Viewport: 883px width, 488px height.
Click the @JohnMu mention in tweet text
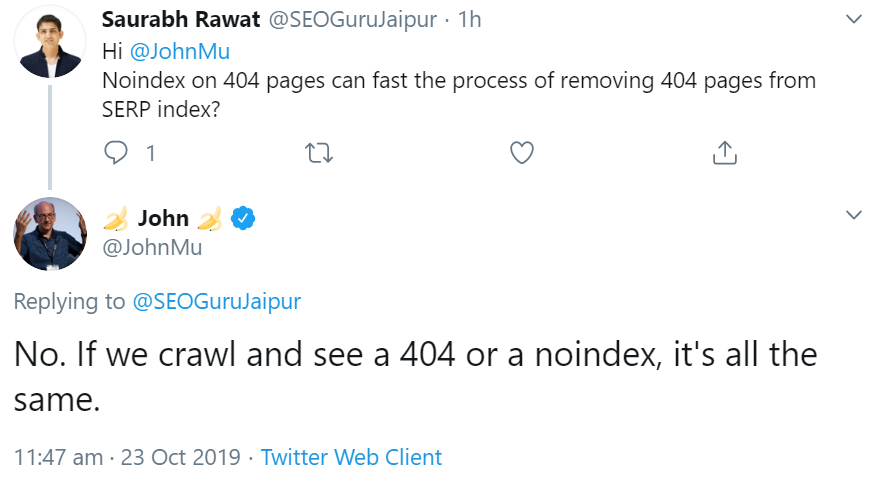(x=181, y=51)
